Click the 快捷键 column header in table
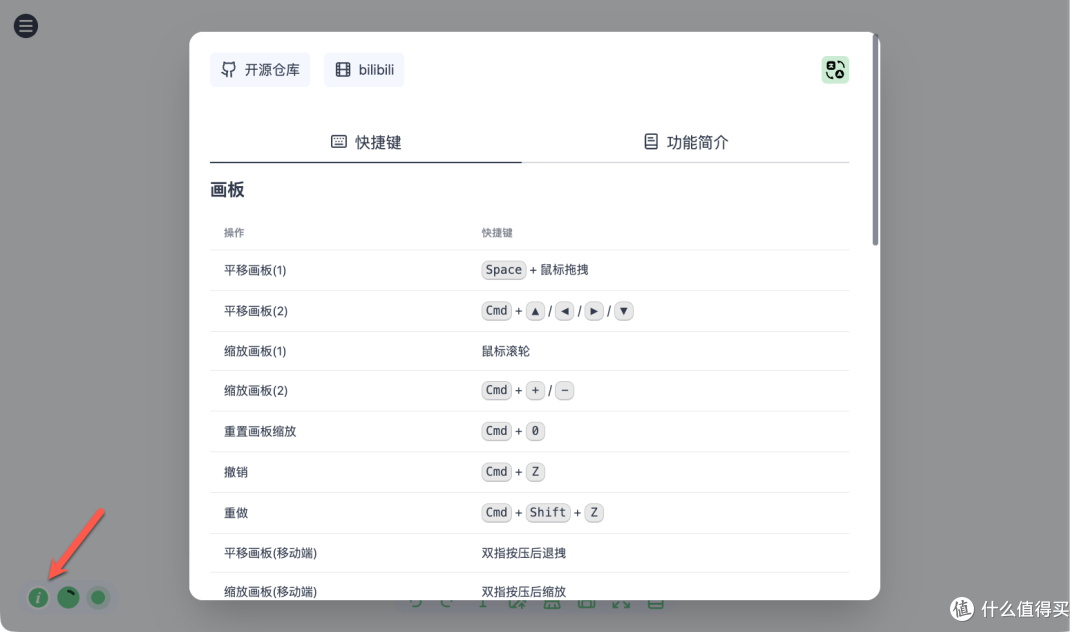Image resolution: width=1080 pixels, height=632 pixels. coord(497,233)
